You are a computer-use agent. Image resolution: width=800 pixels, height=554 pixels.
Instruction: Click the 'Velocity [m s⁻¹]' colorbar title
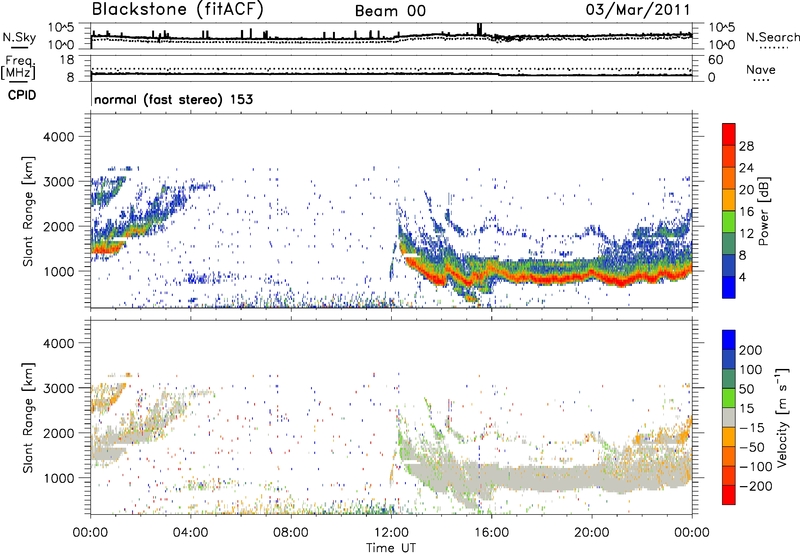click(781, 417)
